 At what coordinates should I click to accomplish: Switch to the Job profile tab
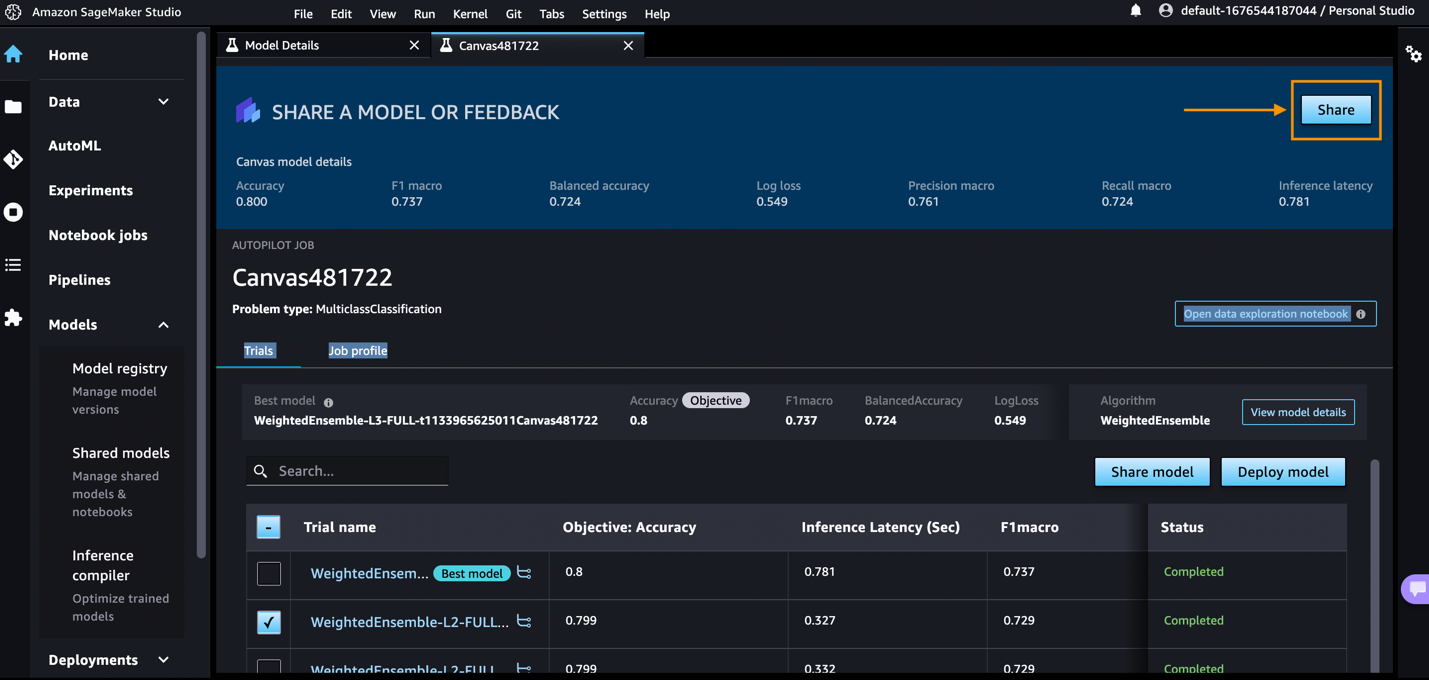point(358,351)
